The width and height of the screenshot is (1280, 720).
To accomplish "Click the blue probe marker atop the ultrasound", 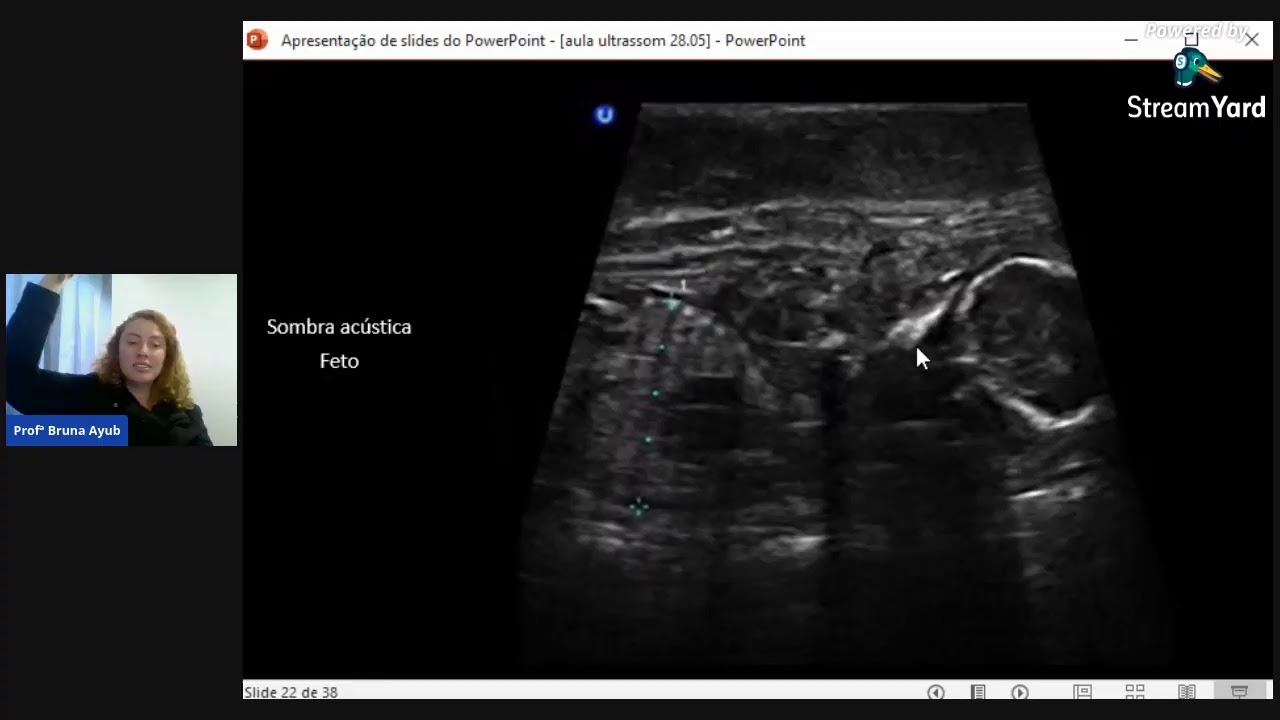I will [x=604, y=115].
